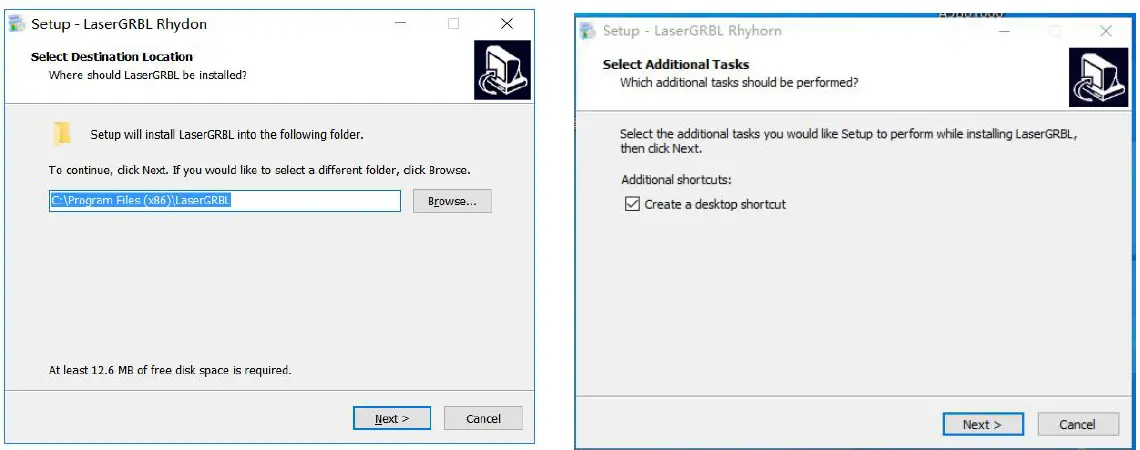Click Next in the Rhyhorn setup window

tap(983, 425)
